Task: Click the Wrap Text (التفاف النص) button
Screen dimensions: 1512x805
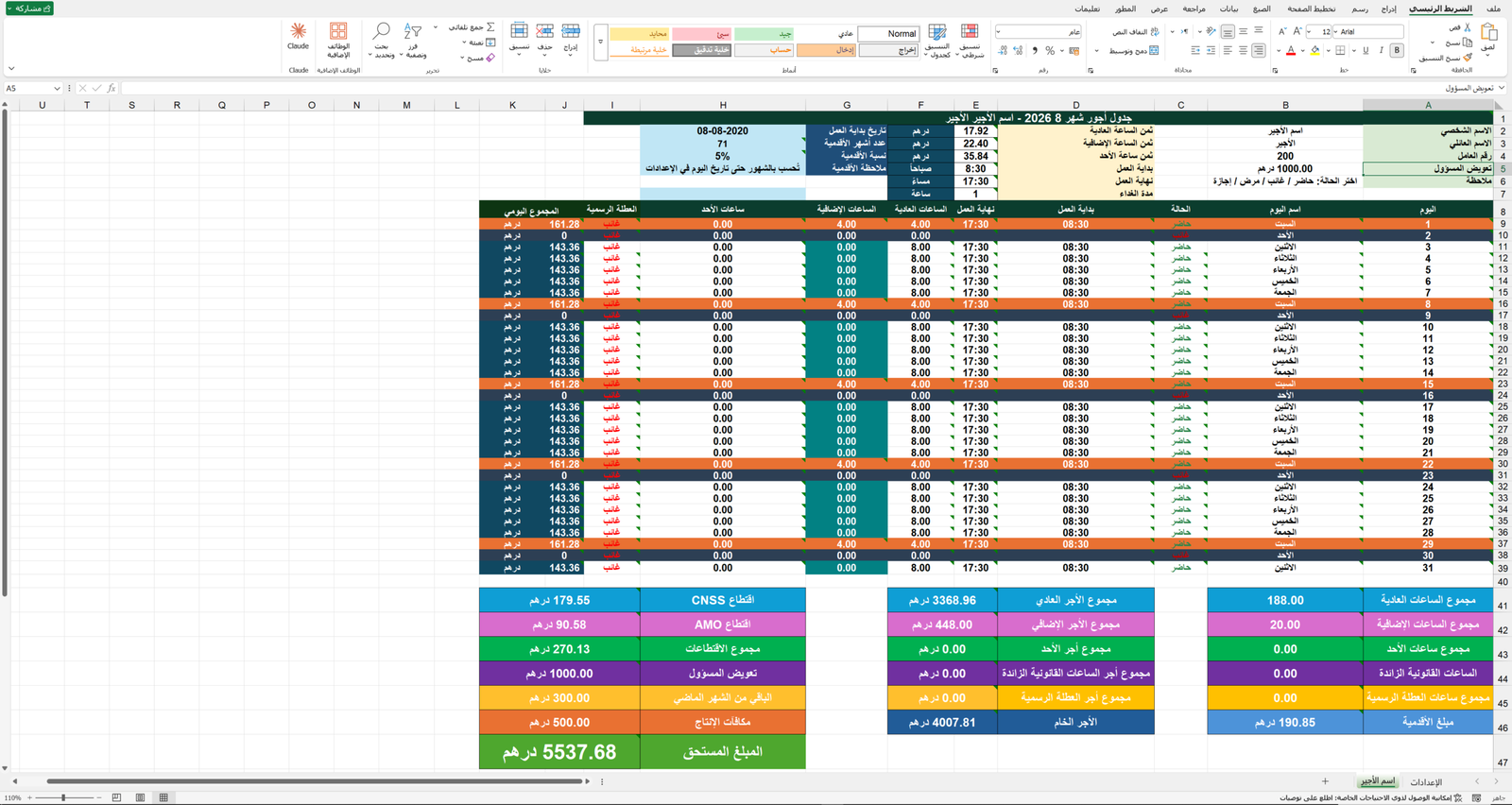Action: [x=1135, y=31]
